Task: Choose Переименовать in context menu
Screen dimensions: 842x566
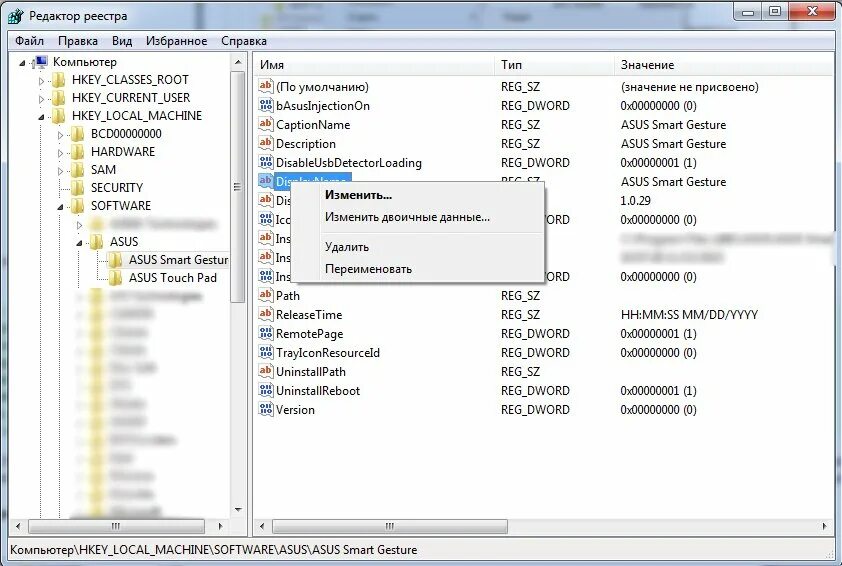Action: tap(418, 269)
